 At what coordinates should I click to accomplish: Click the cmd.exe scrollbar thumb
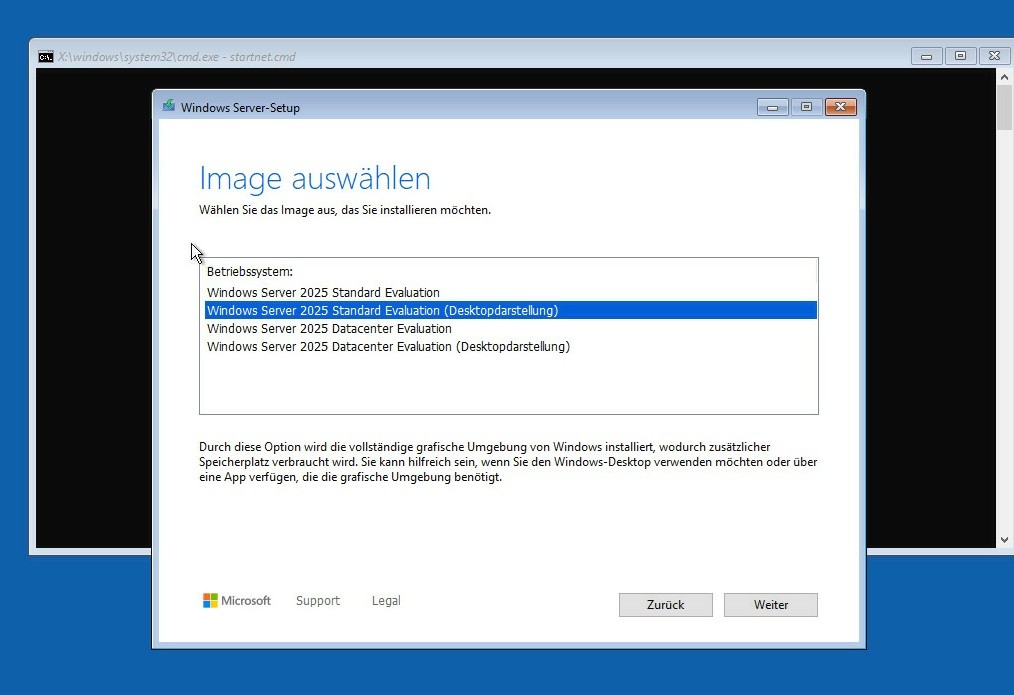coord(1004,107)
